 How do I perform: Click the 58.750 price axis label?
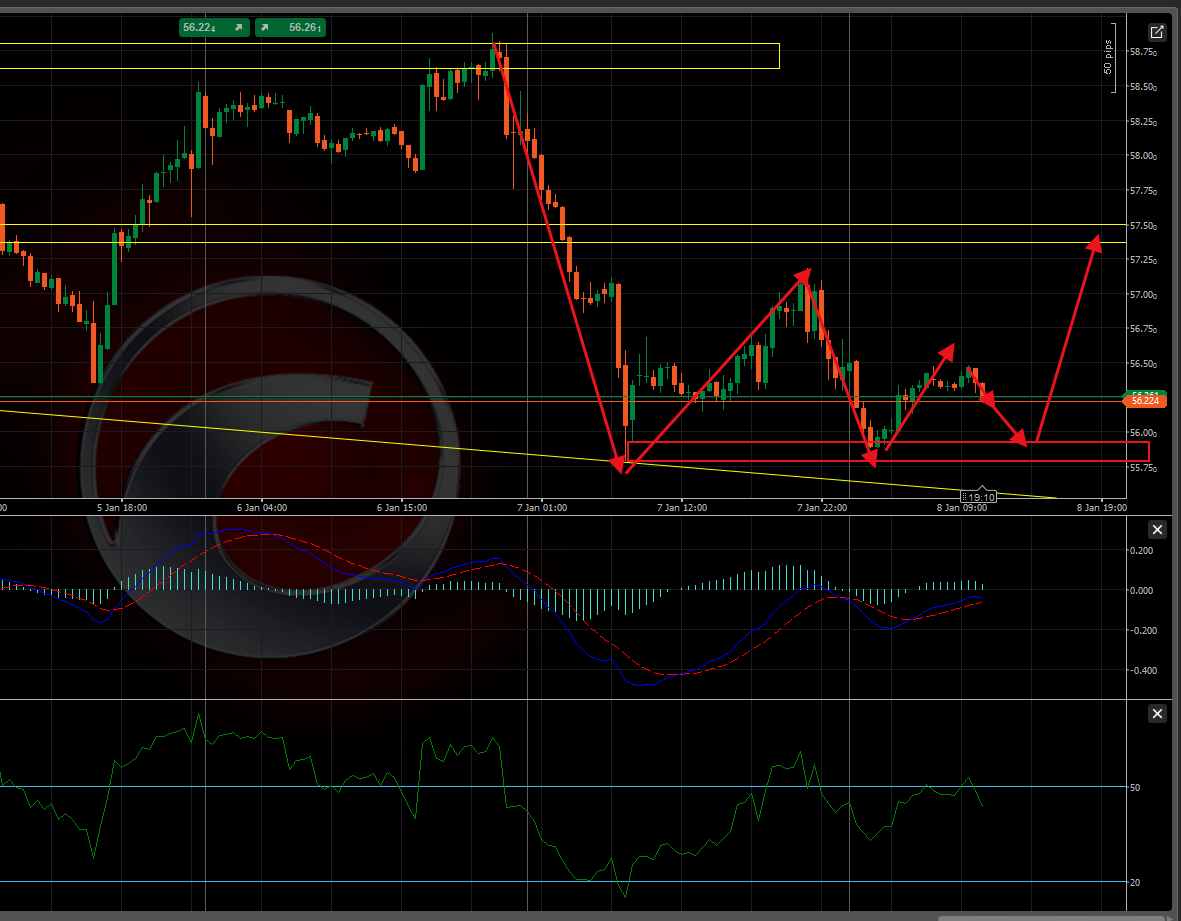pyautogui.click(x=1143, y=52)
